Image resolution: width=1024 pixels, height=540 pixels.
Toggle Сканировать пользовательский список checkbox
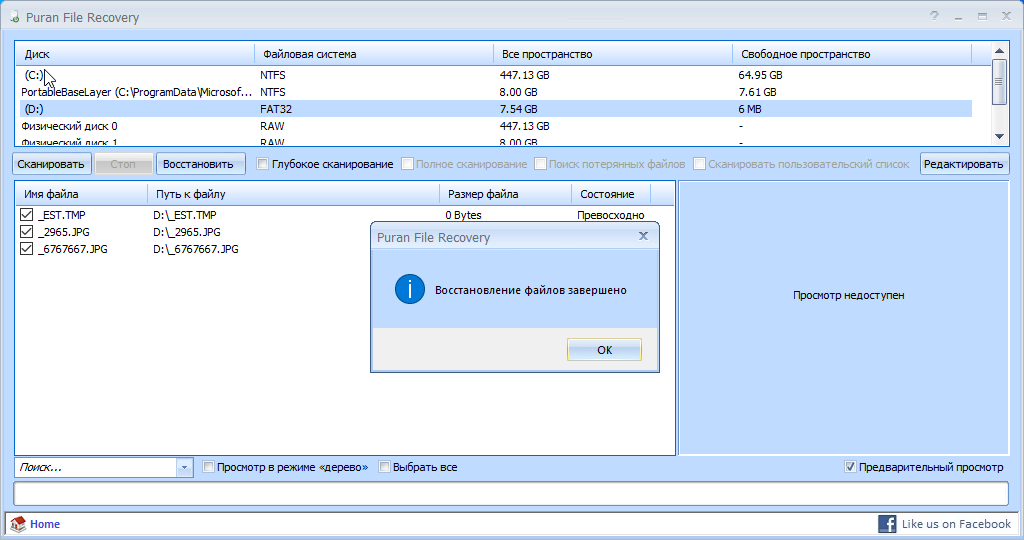coord(699,164)
